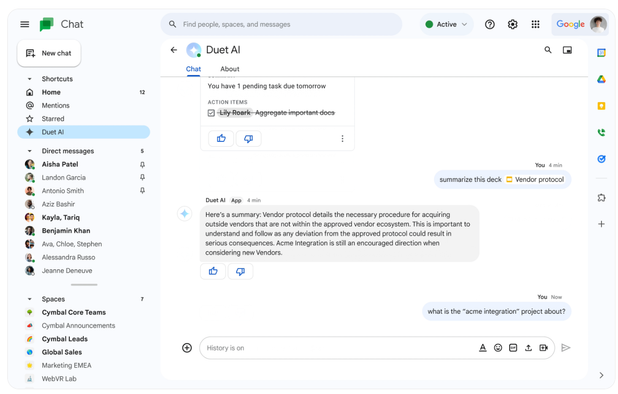Open Keep in the side panel
The height and width of the screenshot is (394, 618).
[601, 106]
